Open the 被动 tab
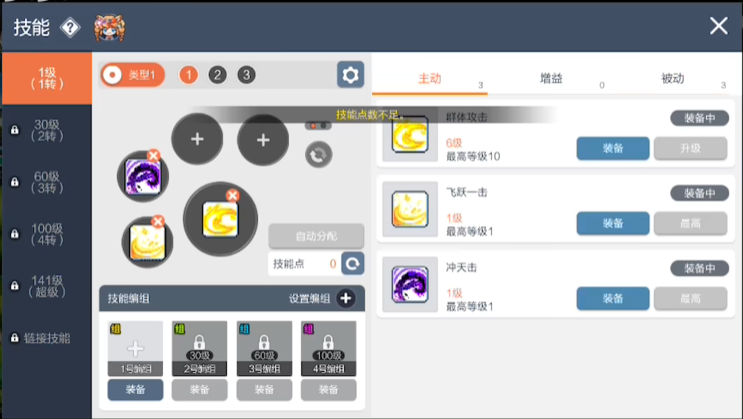The image size is (743, 419). click(x=673, y=78)
